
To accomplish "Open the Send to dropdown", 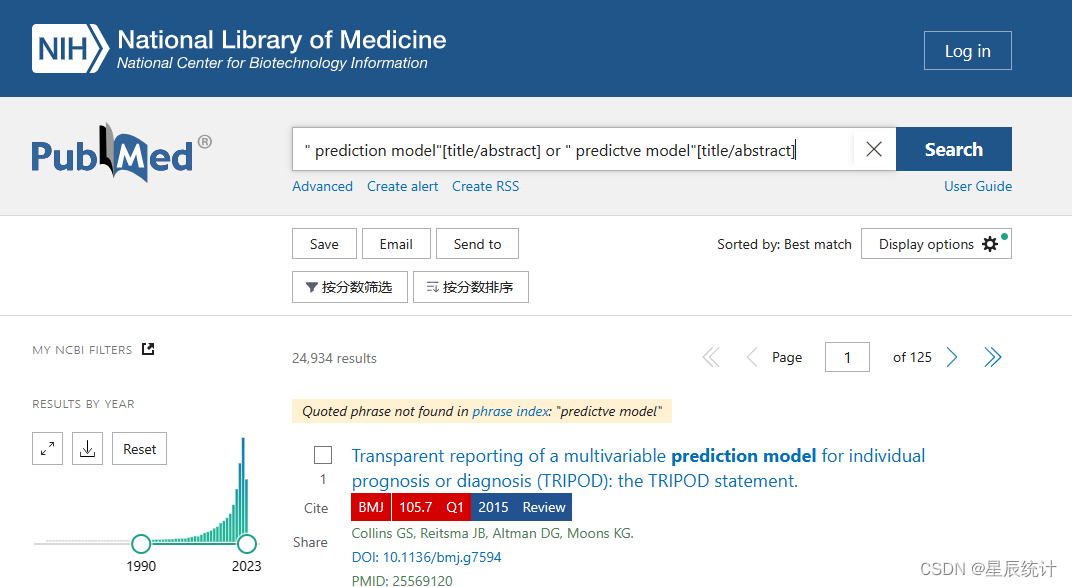I will coord(477,244).
